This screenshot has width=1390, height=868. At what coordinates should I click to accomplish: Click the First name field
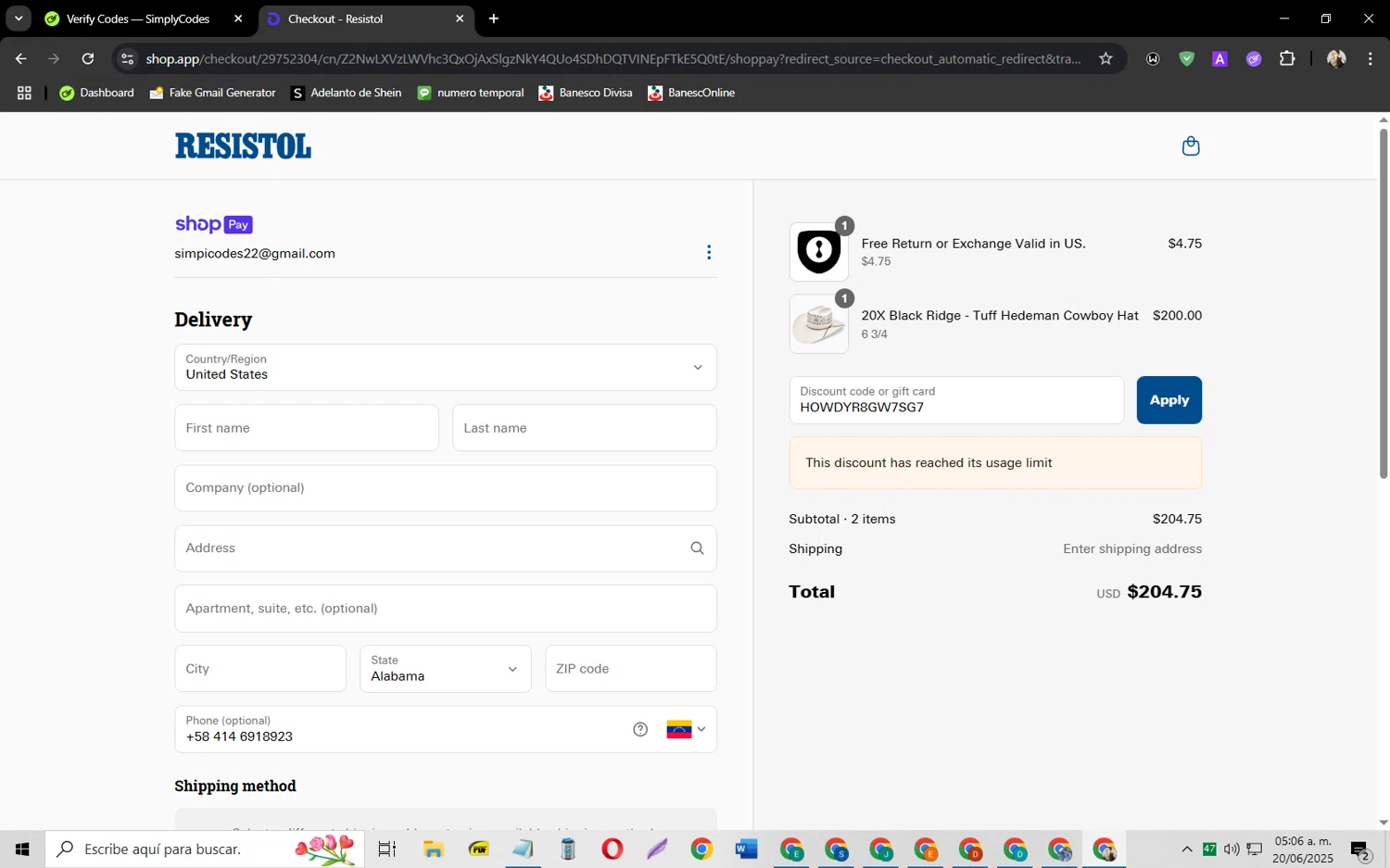307,428
